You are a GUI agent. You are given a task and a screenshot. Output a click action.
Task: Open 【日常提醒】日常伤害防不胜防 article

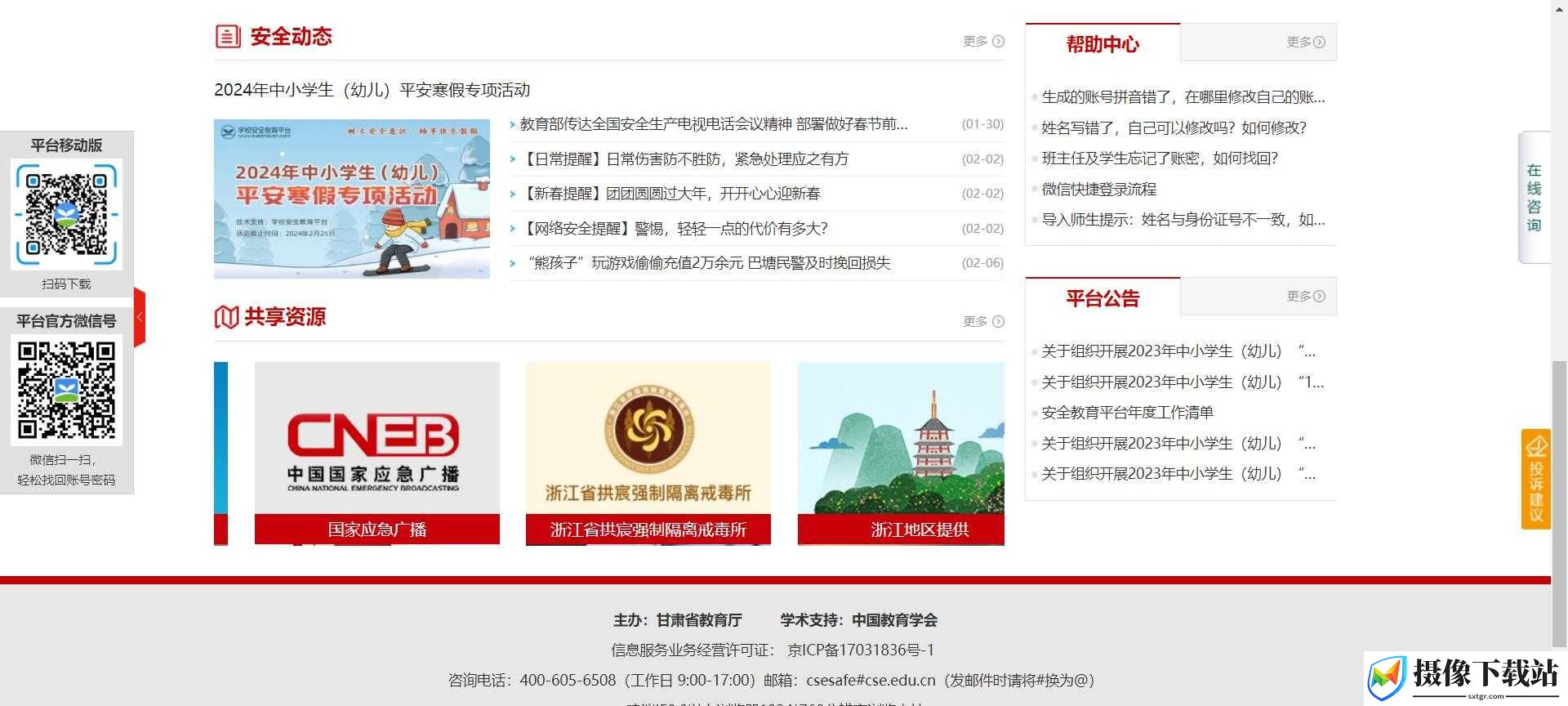pyautogui.click(x=686, y=159)
